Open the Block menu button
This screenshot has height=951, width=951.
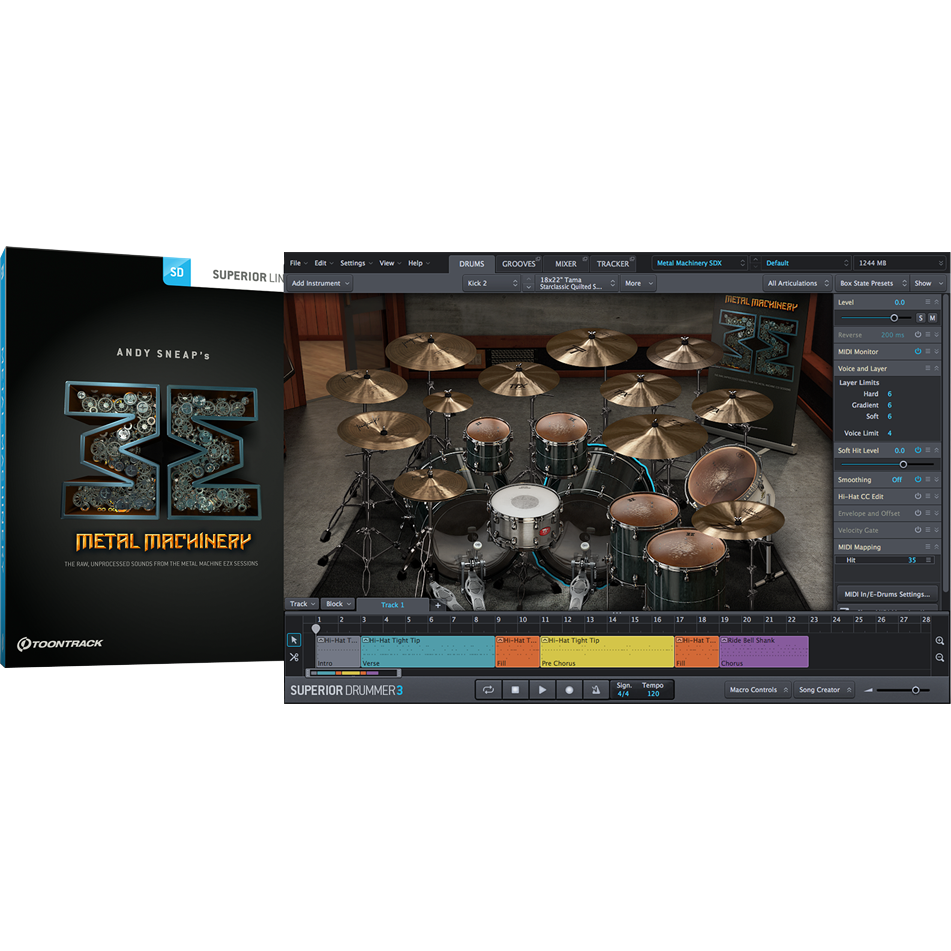pyautogui.click(x=338, y=604)
